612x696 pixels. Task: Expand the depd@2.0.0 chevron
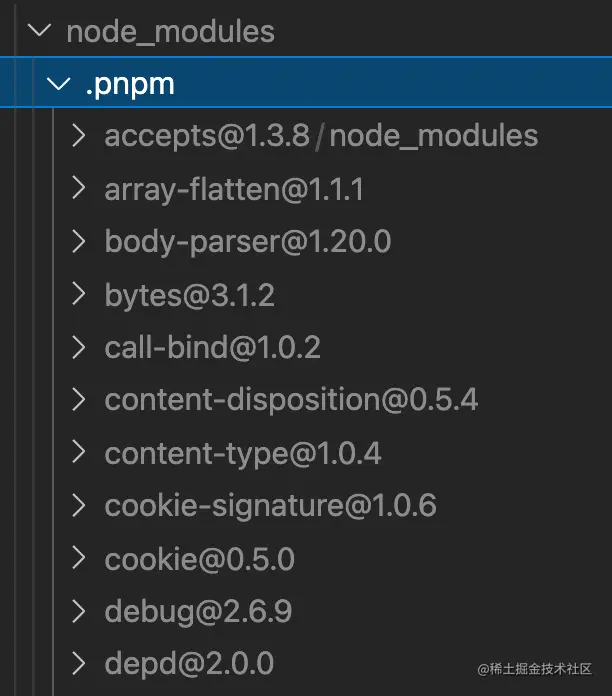click(79, 664)
